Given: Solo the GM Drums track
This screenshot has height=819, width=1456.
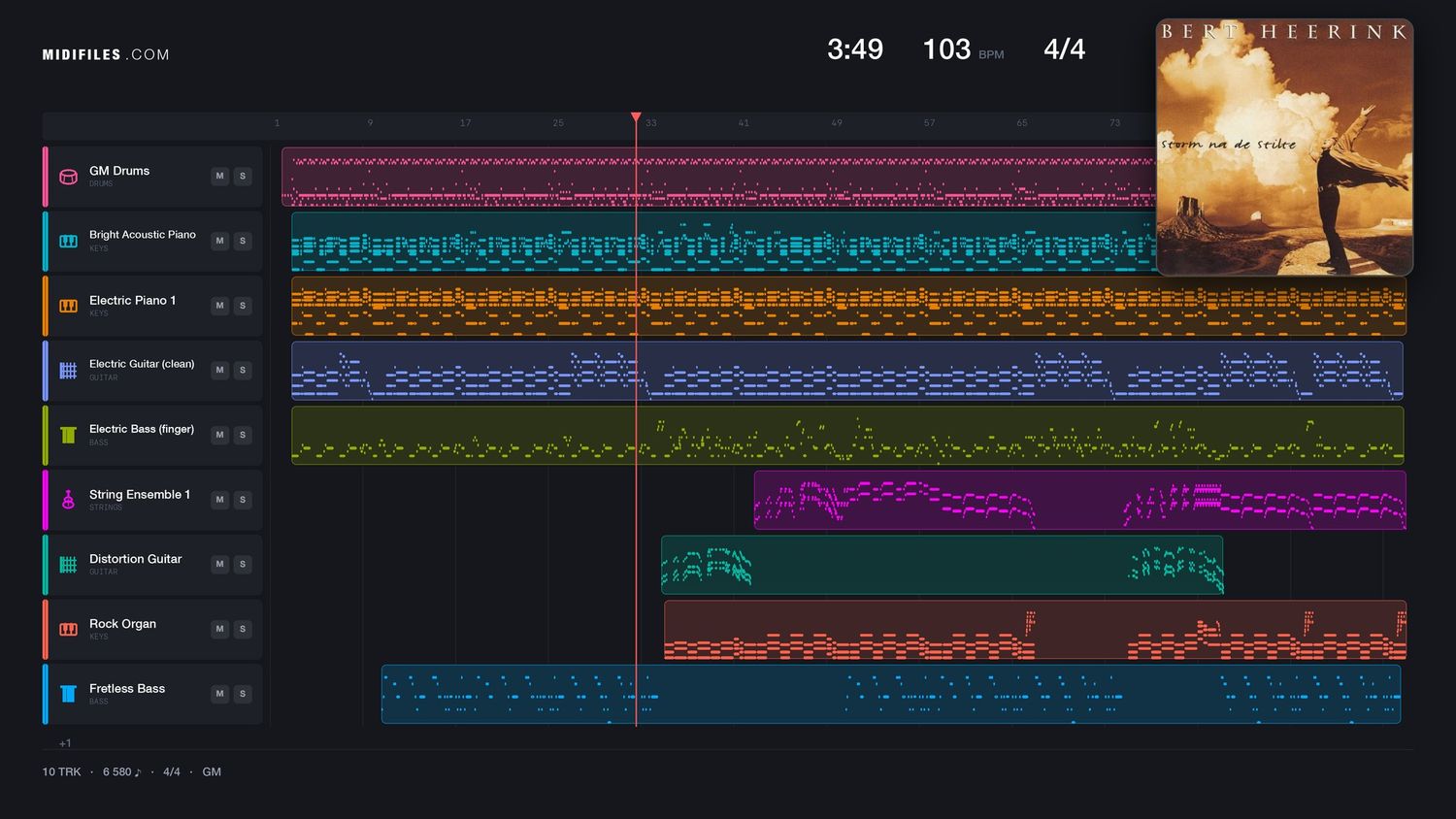Looking at the screenshot, I should 243,176.
